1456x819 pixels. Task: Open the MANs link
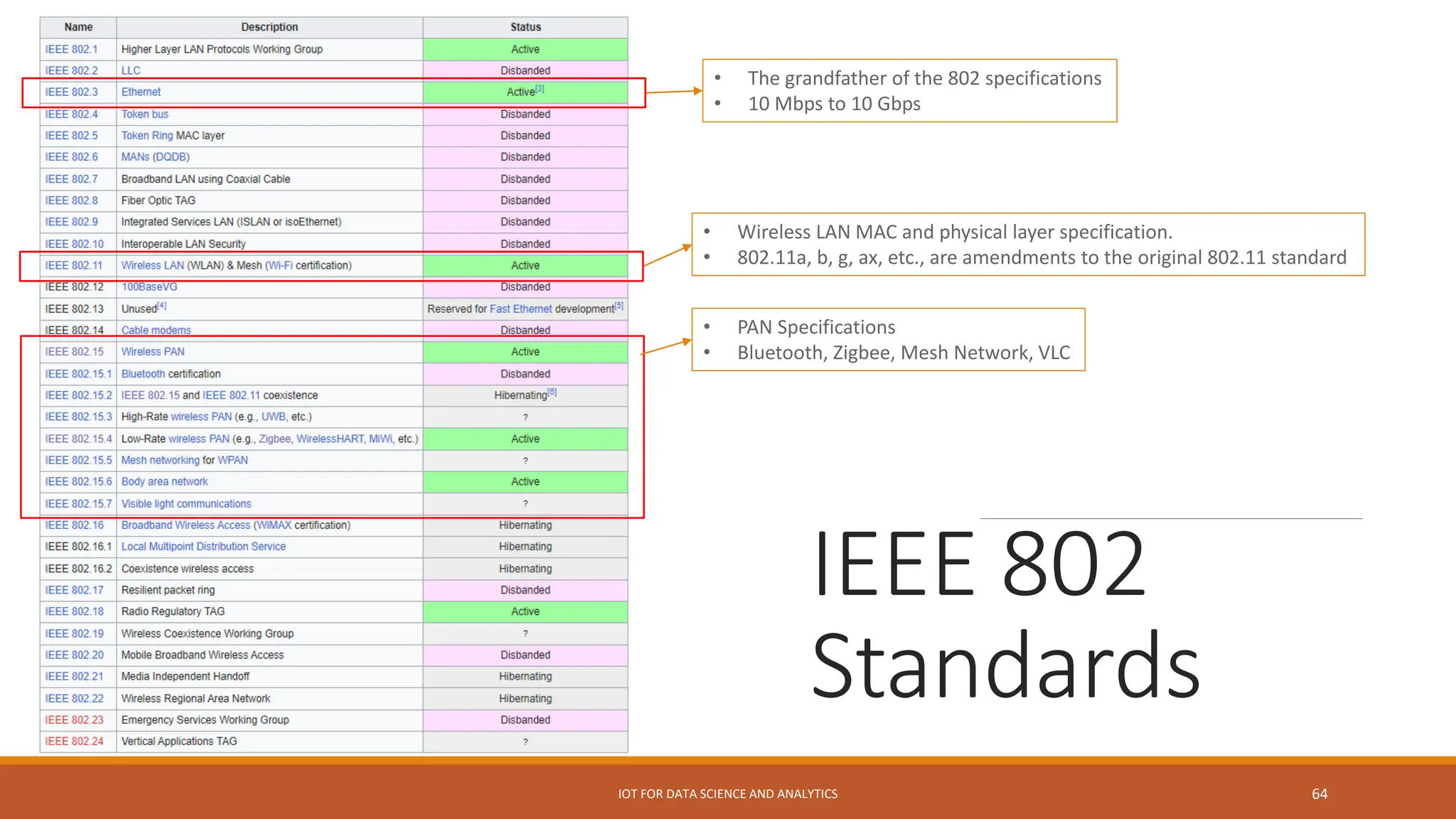tap(135, 156)
